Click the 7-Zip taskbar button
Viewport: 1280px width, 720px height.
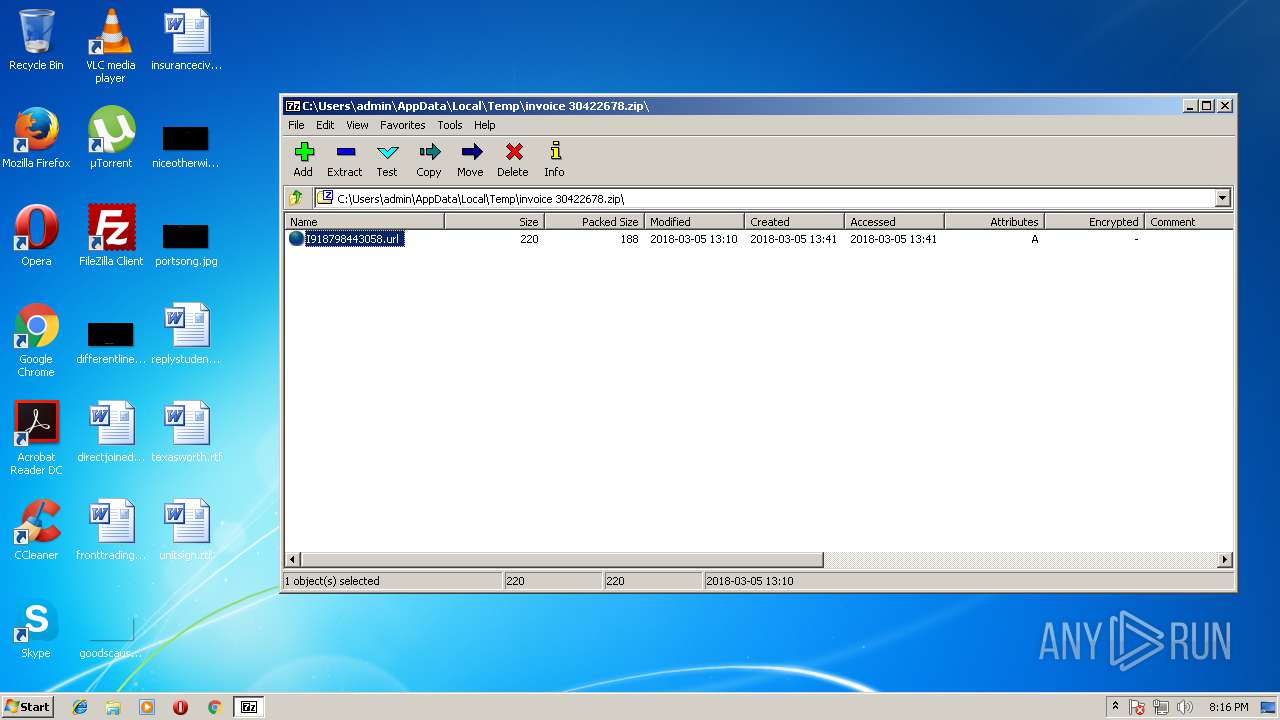coord(249,707)
